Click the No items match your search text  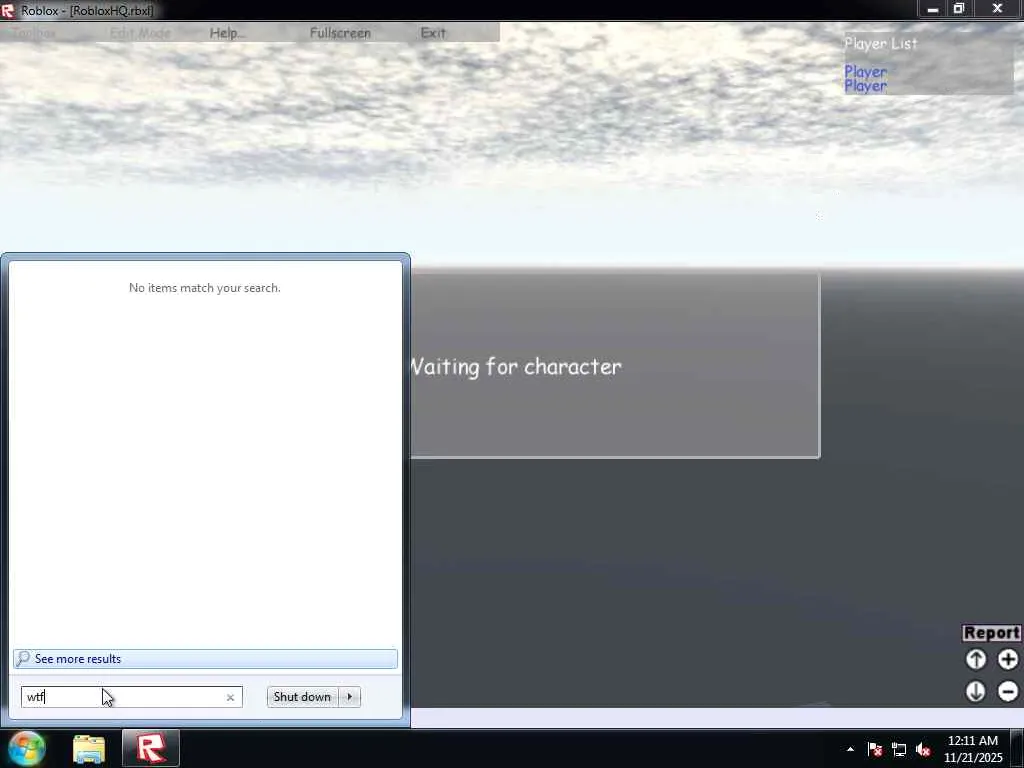[204, 288]
